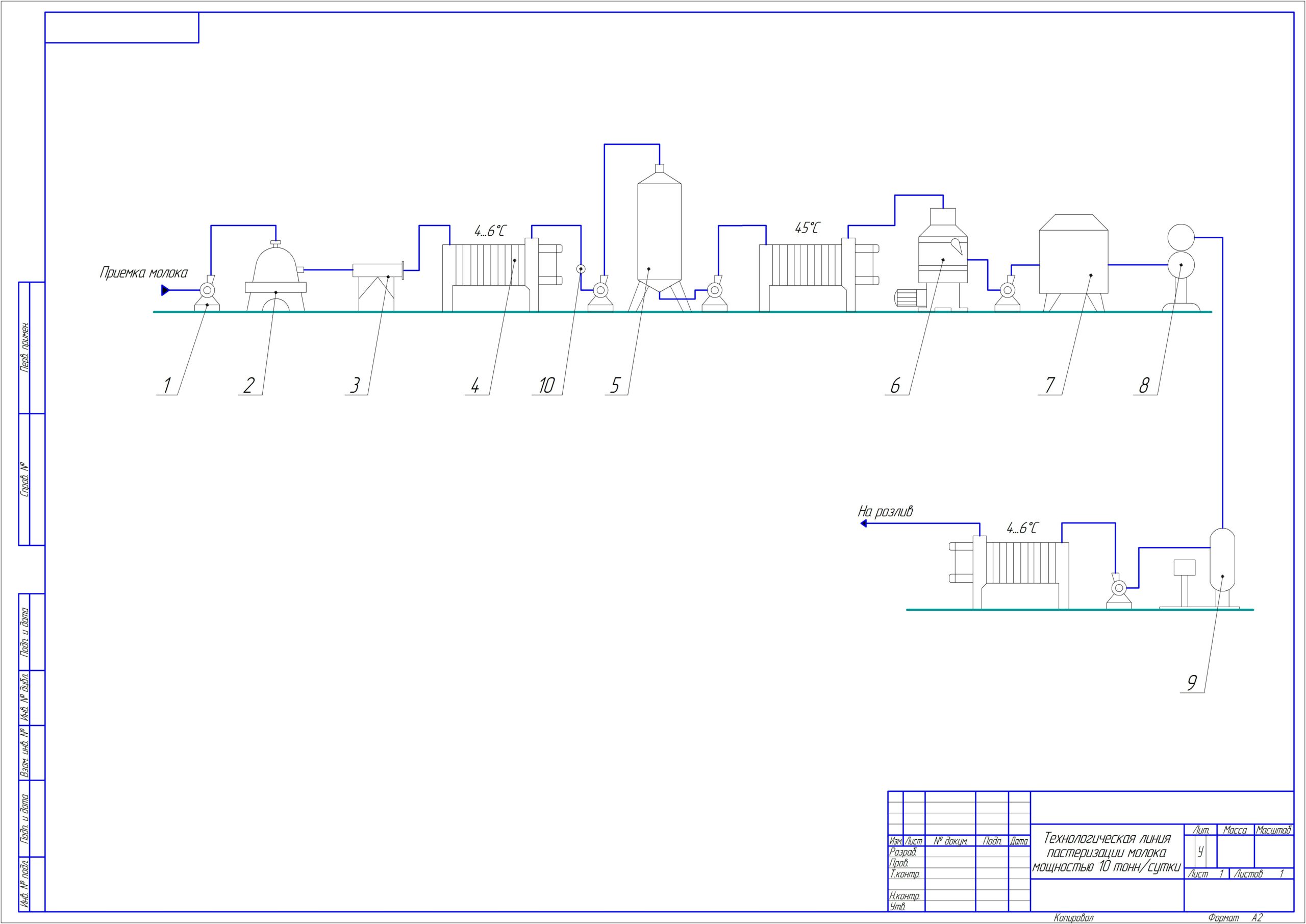The height and width of the screenshot is (924, 1306).
Task: Click the "Т.контр." row label
Action: coord(905,874)
